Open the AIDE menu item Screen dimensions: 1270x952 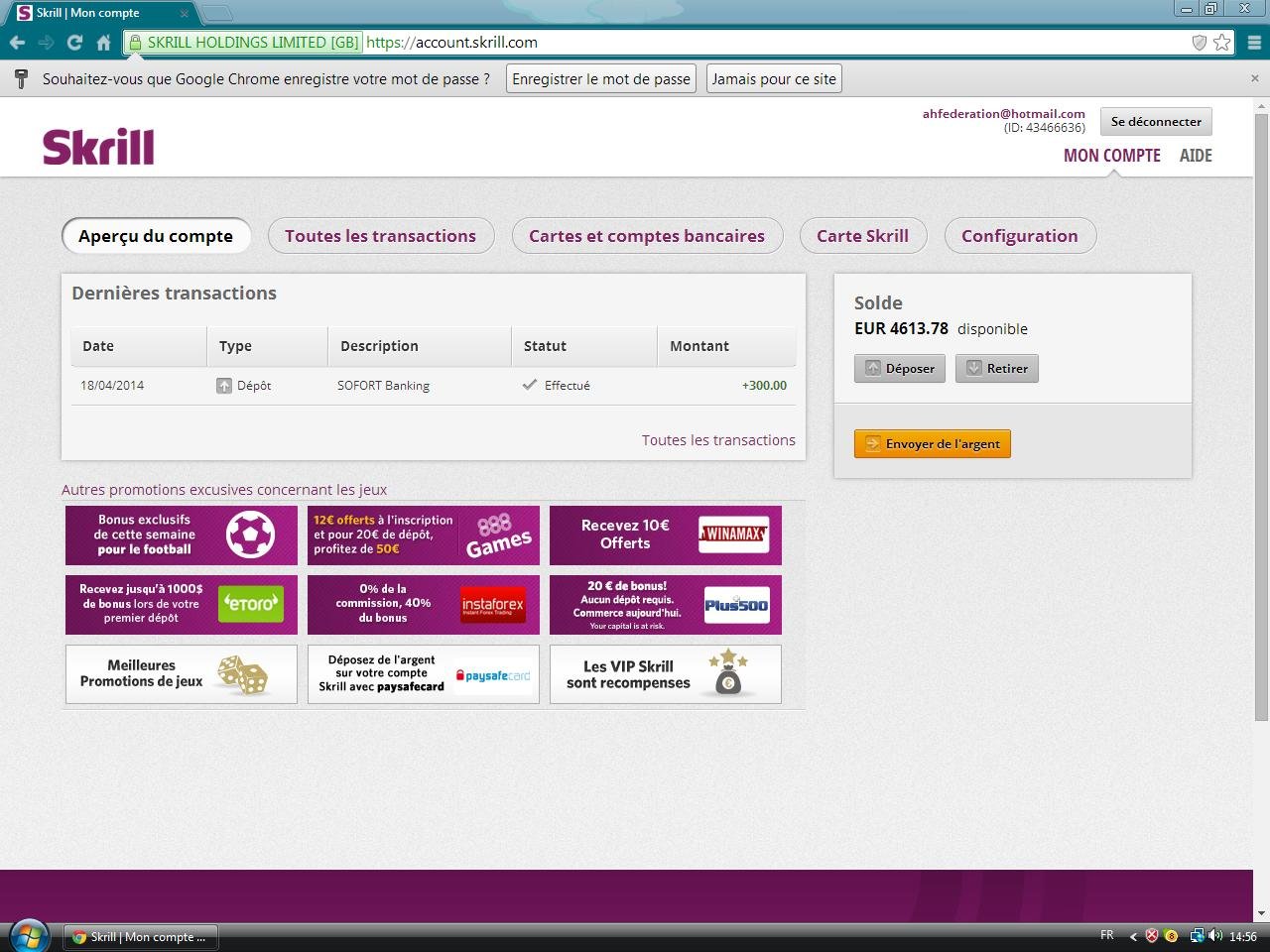1196,156
